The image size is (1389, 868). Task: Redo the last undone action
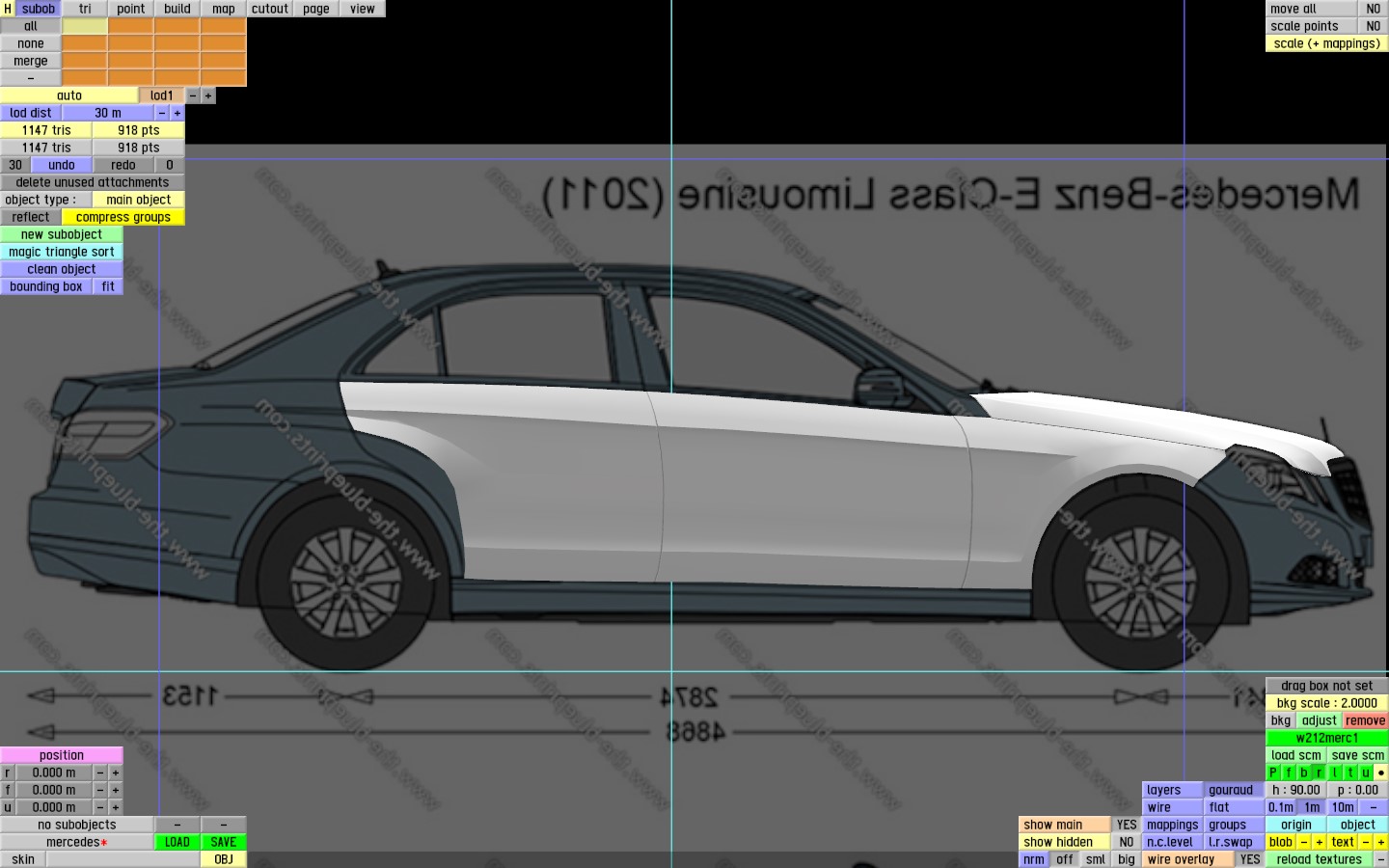tap(123, 165)
